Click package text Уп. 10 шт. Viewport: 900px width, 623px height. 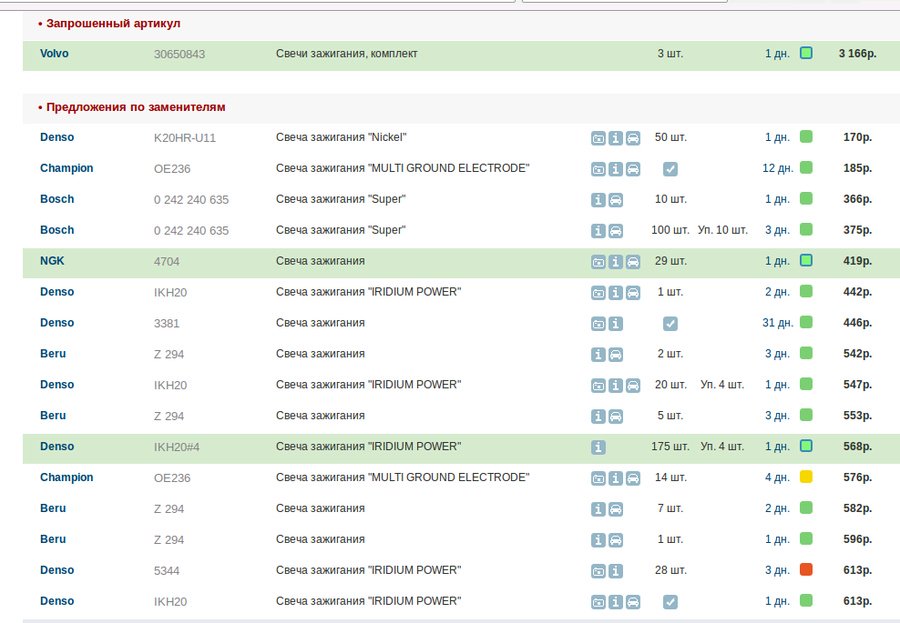[723, 230]
